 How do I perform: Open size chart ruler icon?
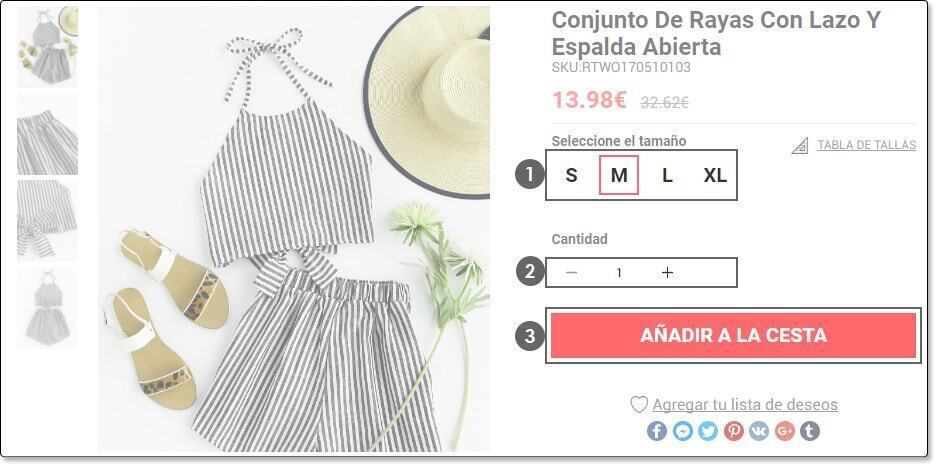click(x=800, y=146)
